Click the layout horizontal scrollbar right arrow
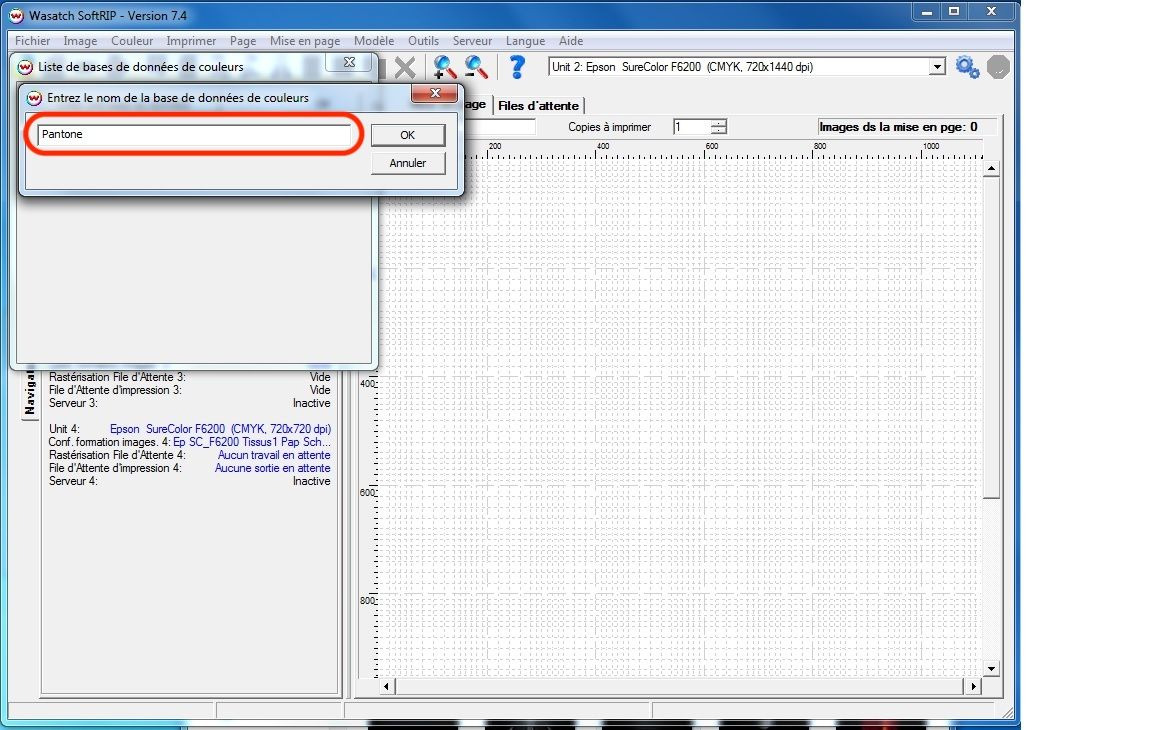 973,686
